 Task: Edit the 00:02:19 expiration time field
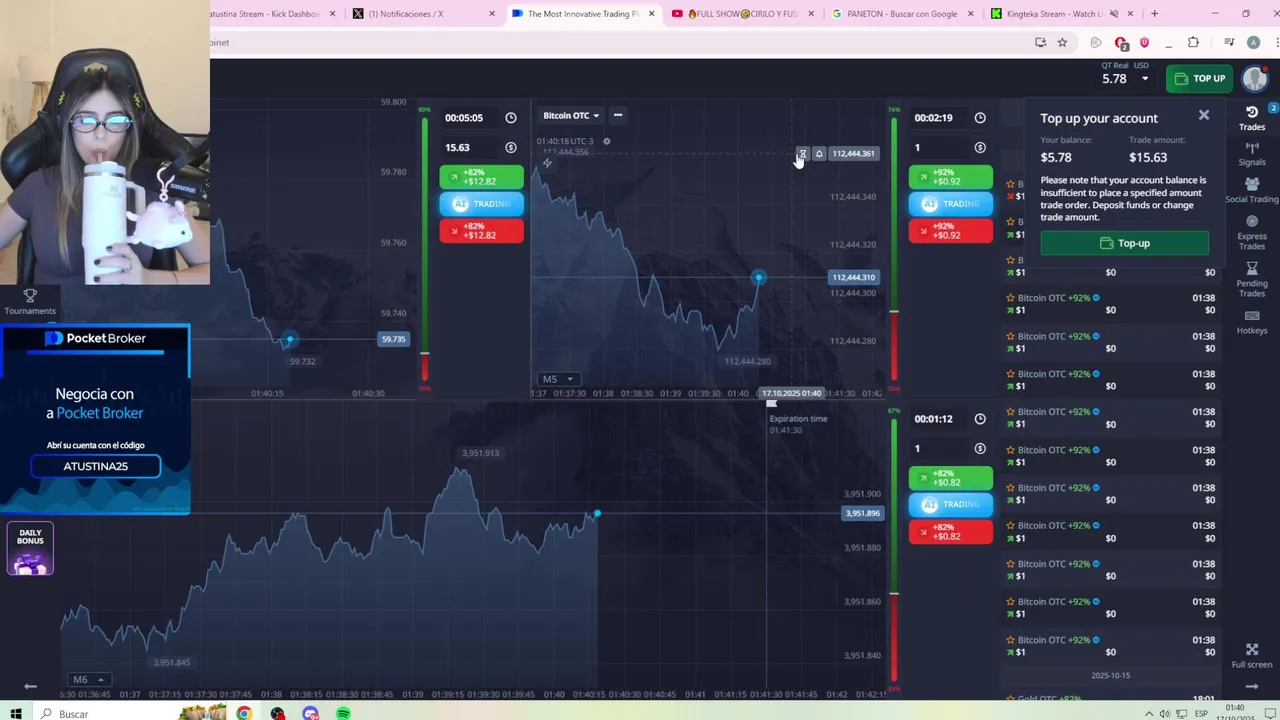point(950,118)
